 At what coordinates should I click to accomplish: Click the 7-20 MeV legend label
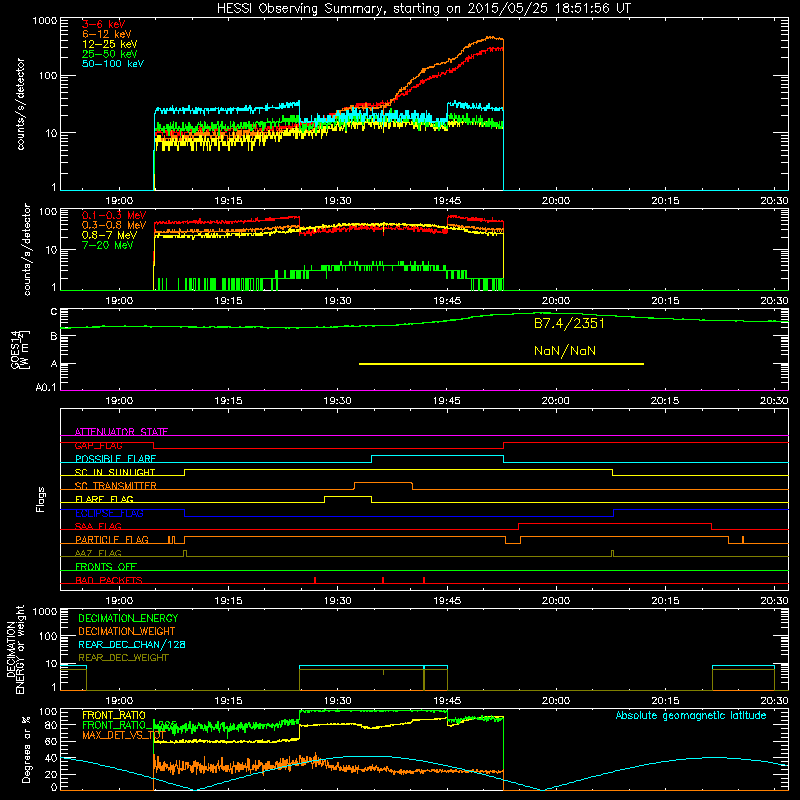pos(108,245)
